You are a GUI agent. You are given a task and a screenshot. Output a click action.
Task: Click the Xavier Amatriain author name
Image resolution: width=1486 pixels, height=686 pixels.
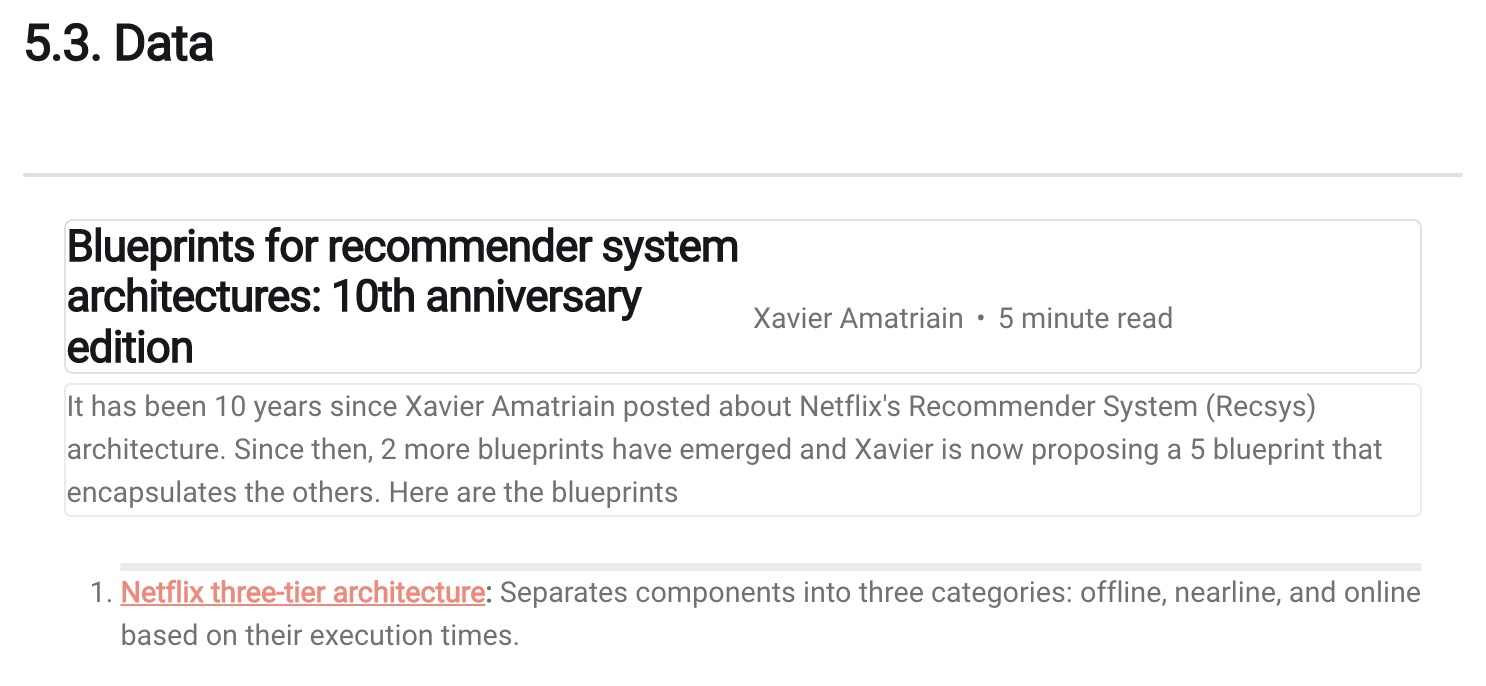(858, 319)
